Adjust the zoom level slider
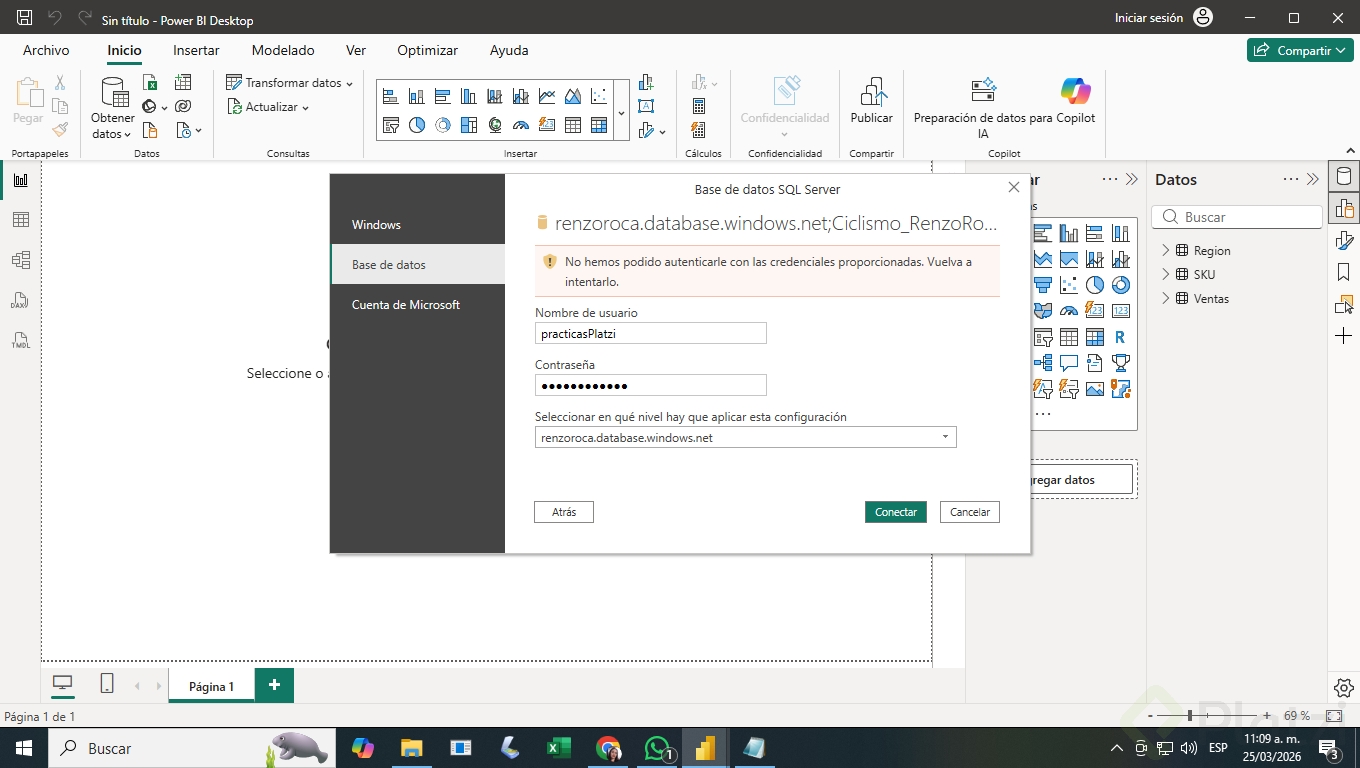 point(1209,716)
